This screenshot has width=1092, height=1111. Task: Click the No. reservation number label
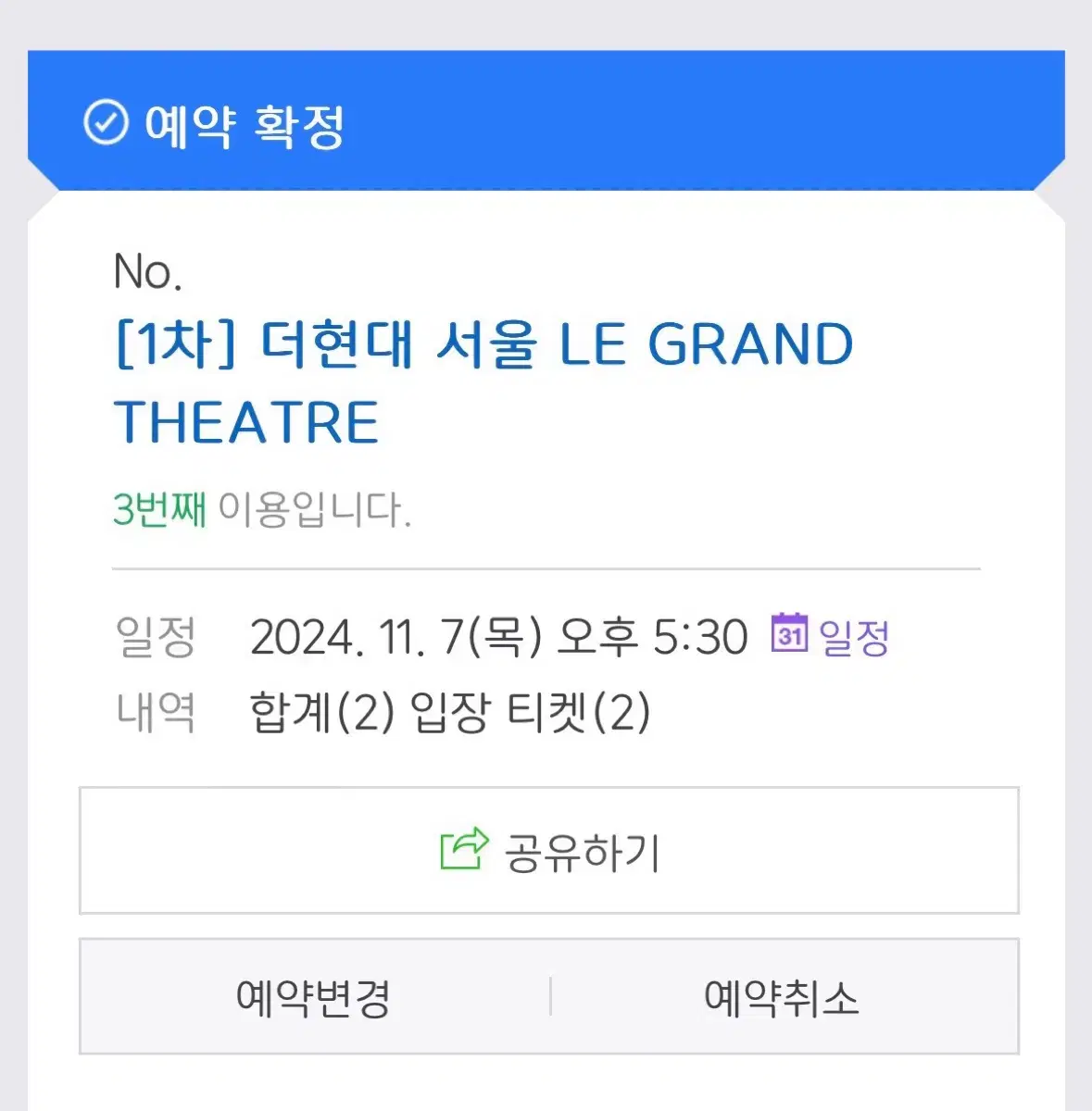click(147, 272)
